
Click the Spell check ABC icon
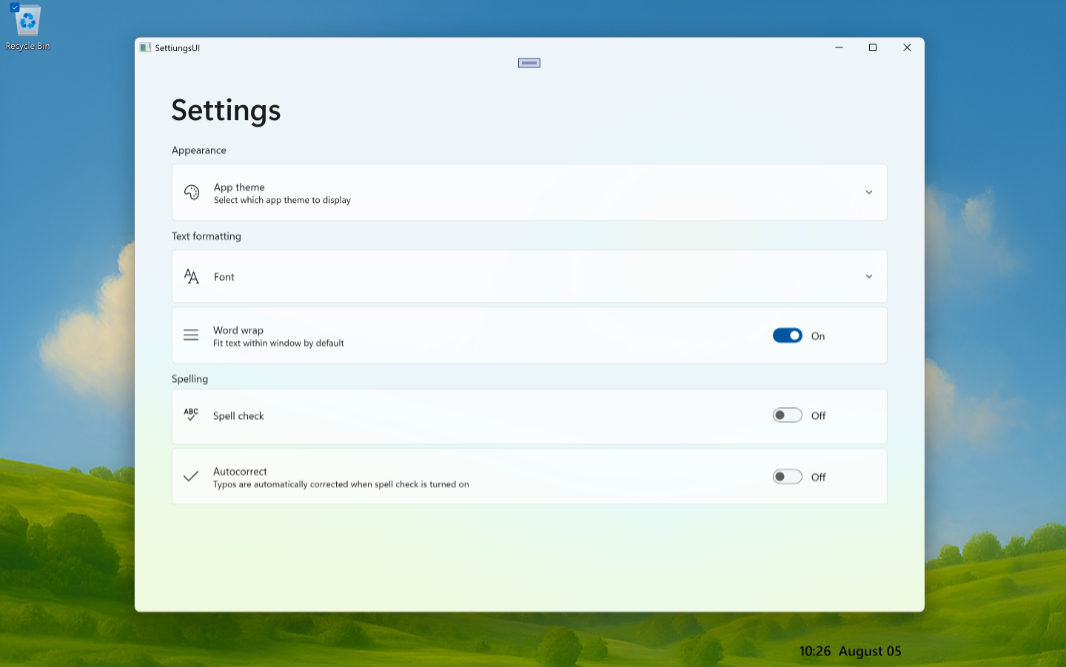coord(191,415)
